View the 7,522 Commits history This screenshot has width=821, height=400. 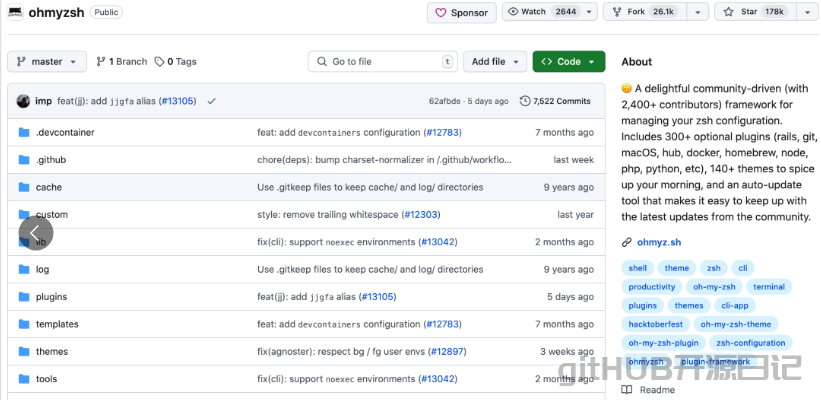pos(555,101)
